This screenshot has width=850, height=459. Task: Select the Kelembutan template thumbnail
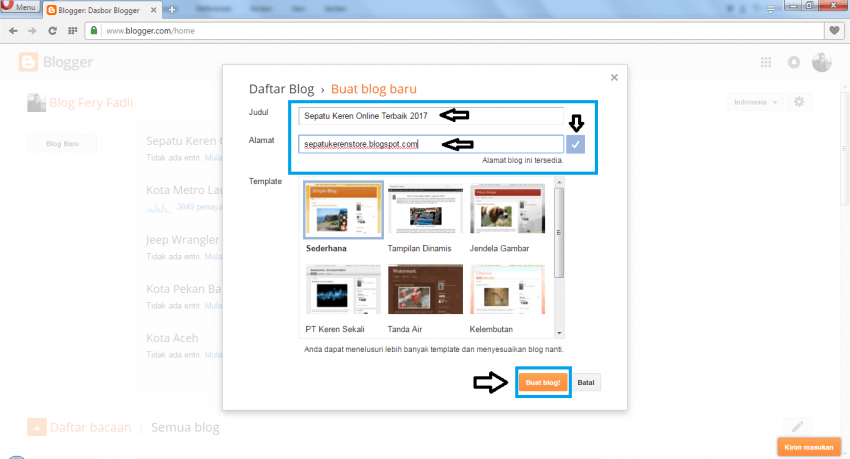point(507,290)
